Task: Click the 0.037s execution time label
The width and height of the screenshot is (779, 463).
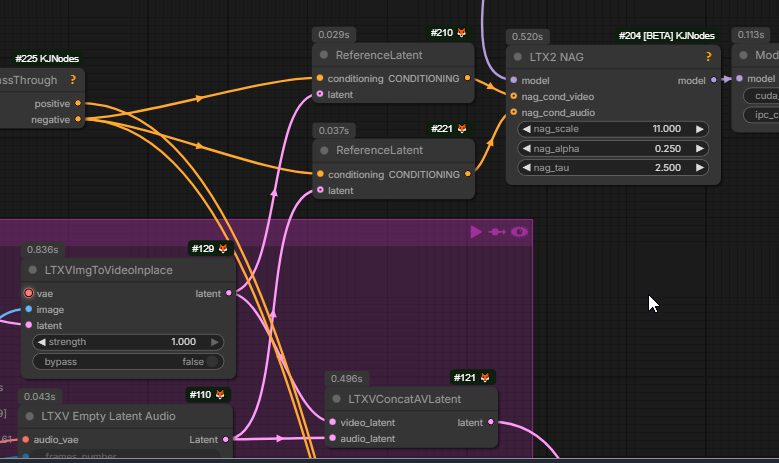Action: [x=334, y=131]
